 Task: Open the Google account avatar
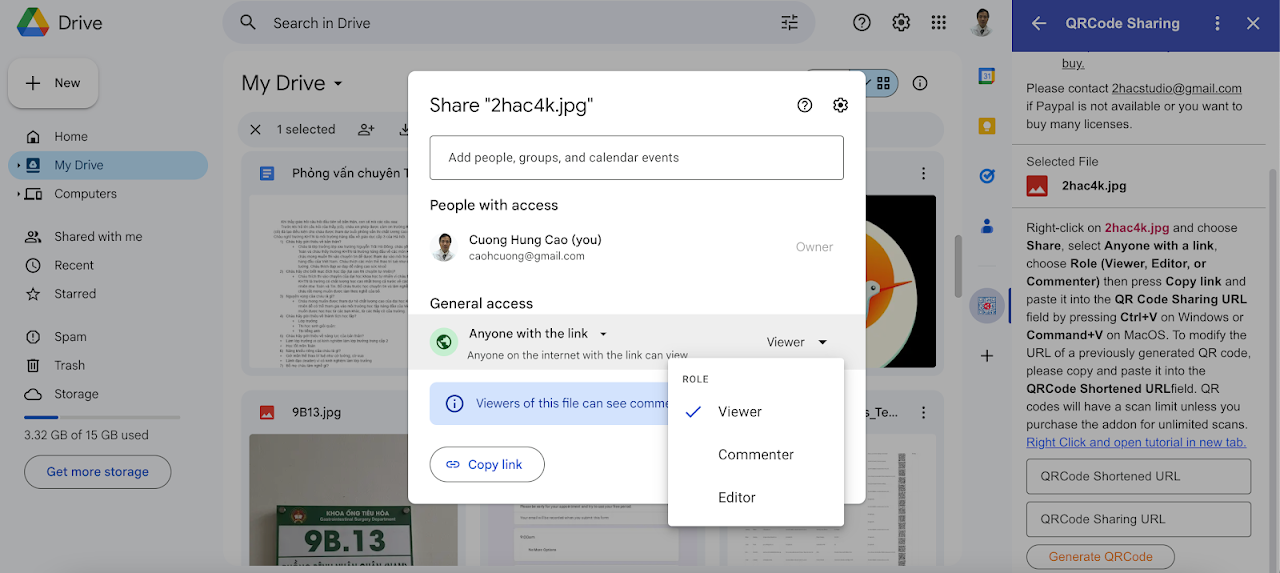point(982,22)
